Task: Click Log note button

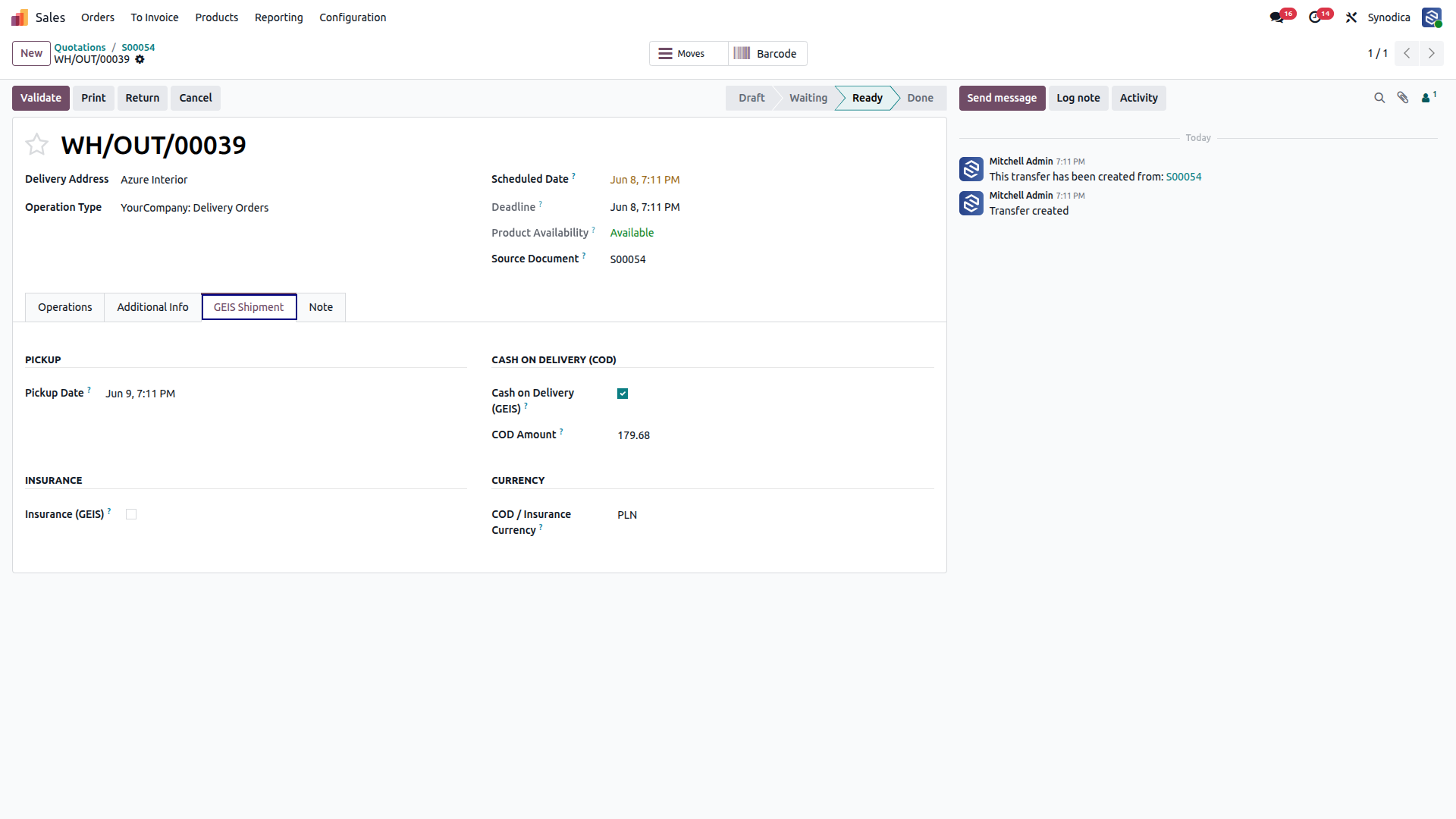Action: click(x=1078, y=98)
